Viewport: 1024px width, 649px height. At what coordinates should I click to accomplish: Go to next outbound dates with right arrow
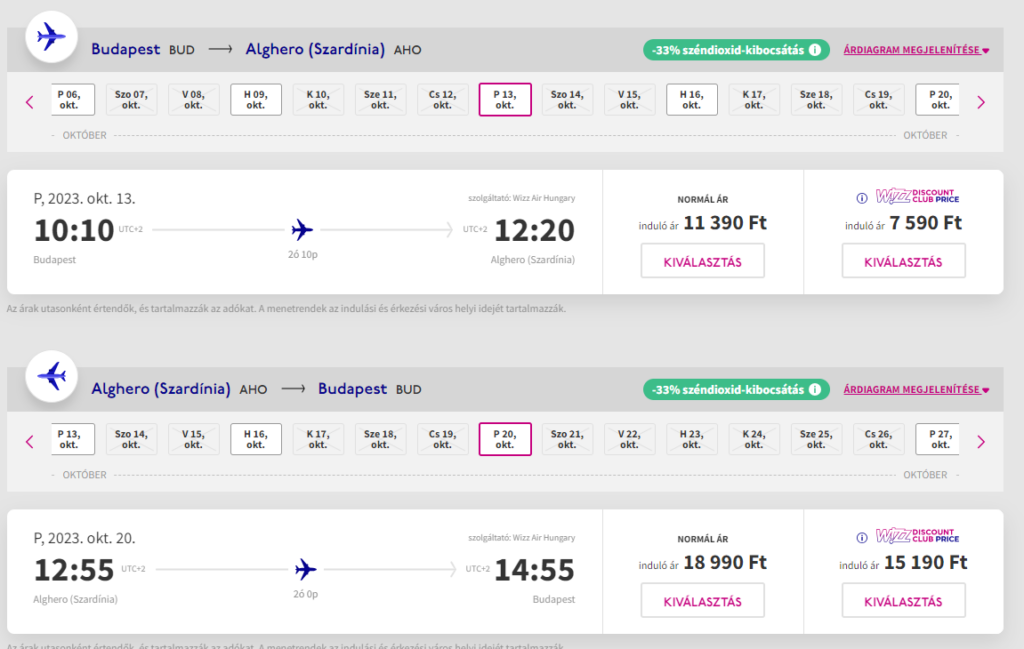(x=980, y=101)
